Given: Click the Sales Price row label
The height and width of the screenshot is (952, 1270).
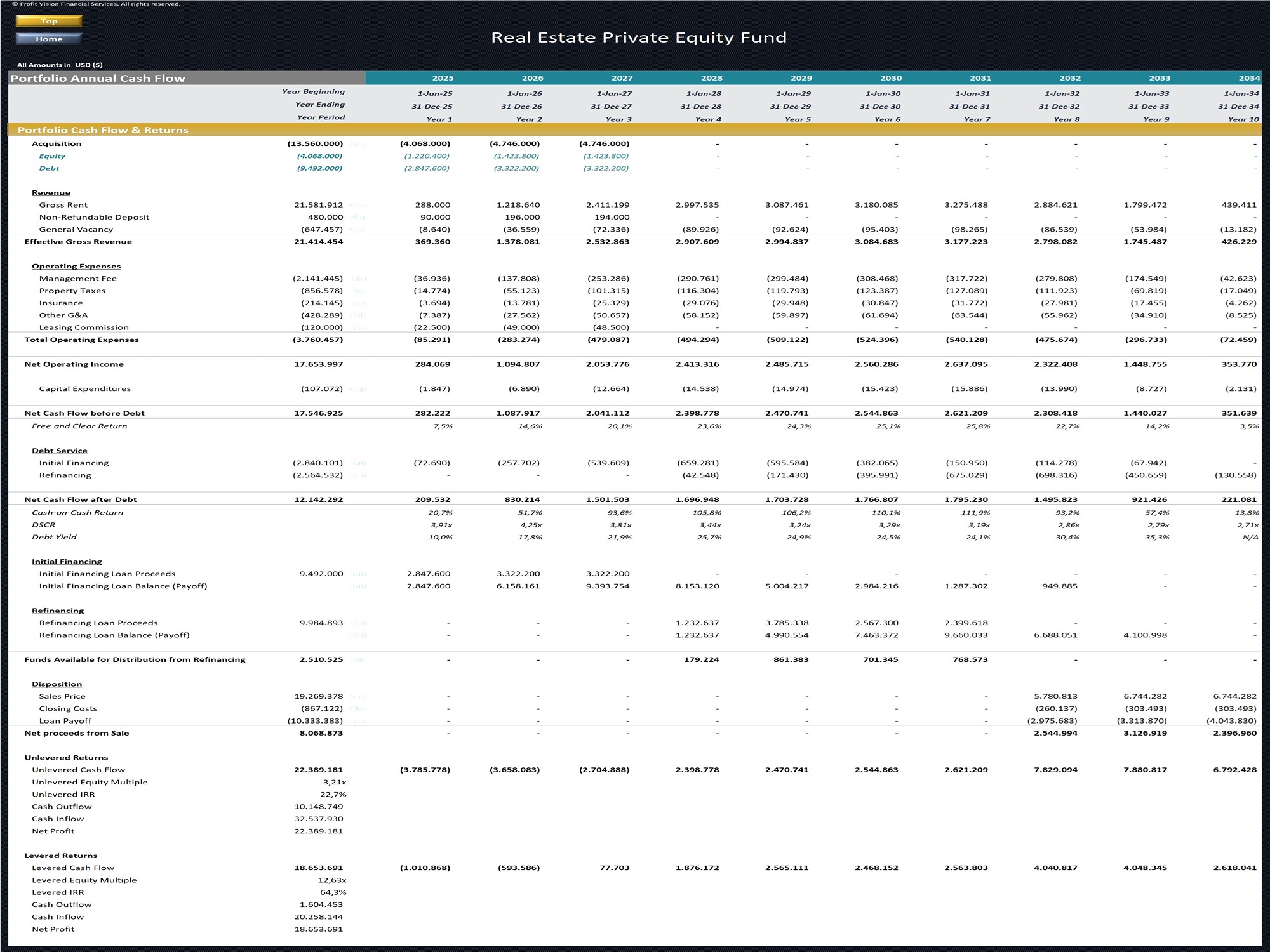Looking at the screenshot, I should point(62,696).
